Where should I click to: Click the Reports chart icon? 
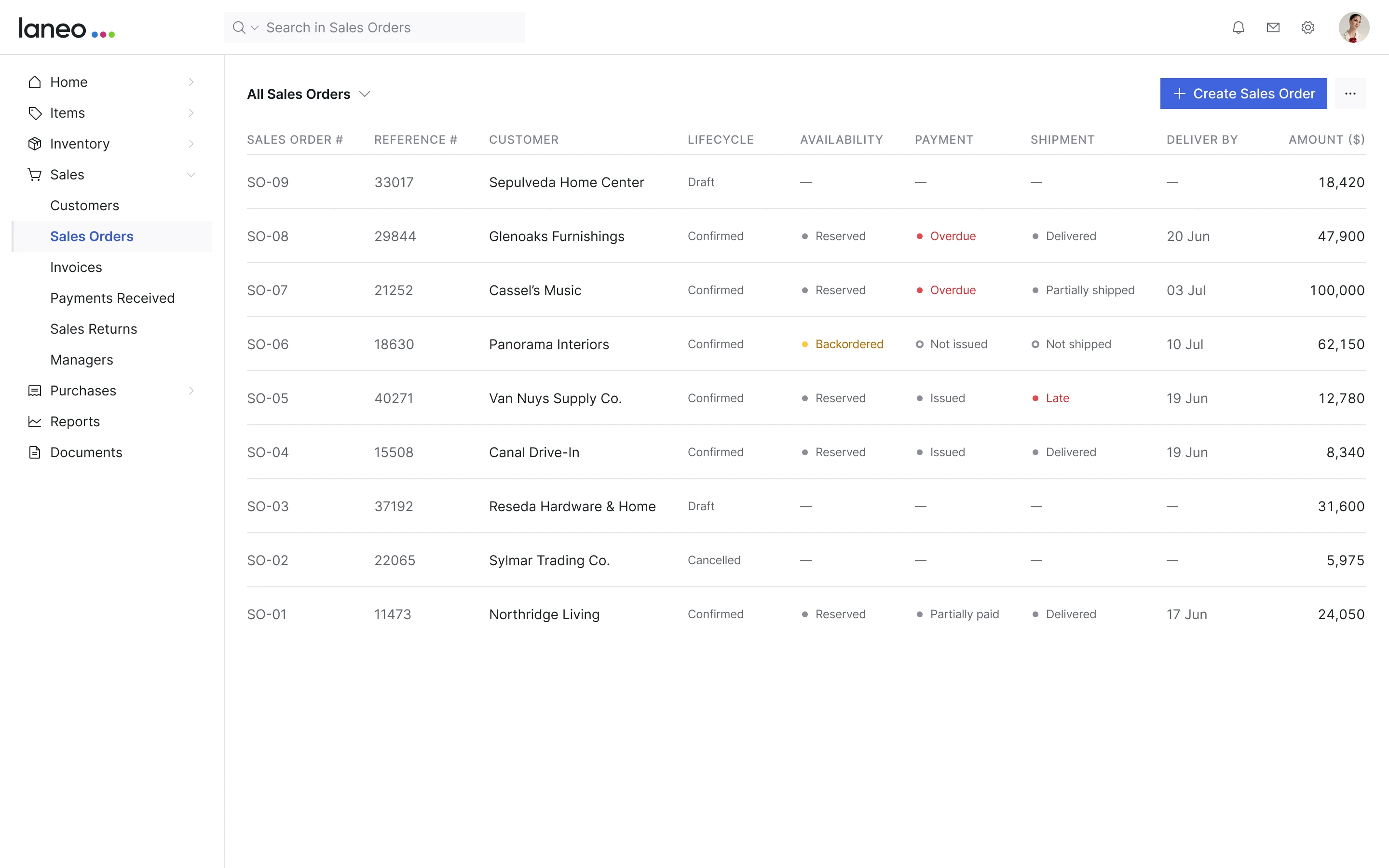click(35, 421)
